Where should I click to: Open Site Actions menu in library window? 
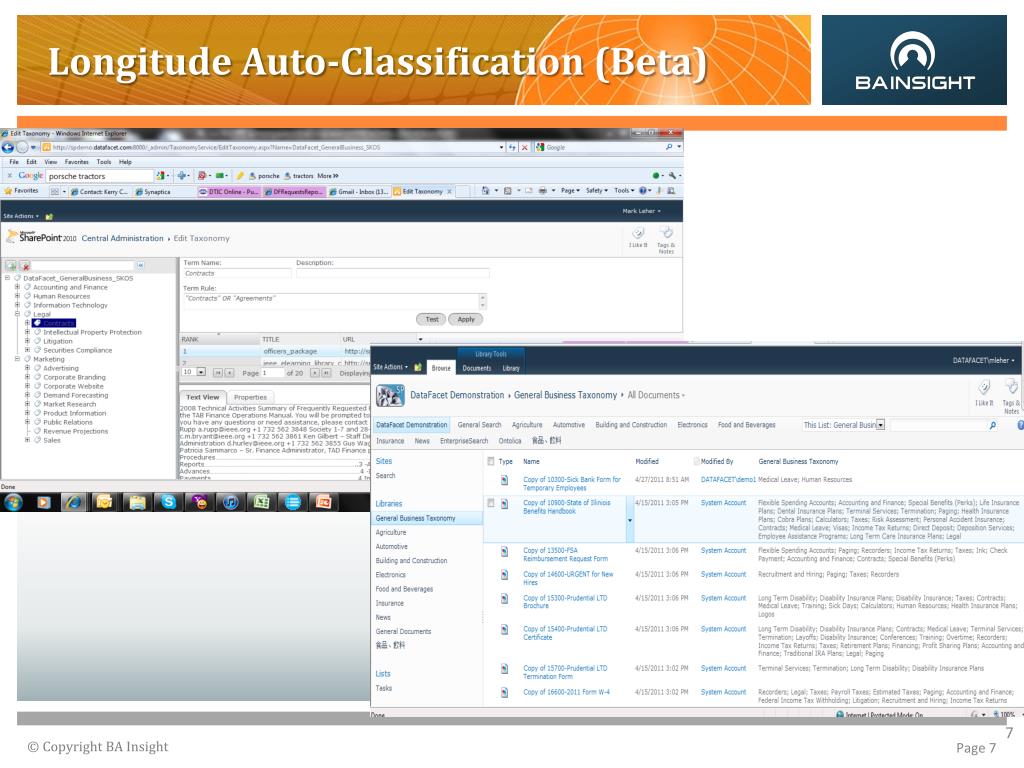pos(391,367)
